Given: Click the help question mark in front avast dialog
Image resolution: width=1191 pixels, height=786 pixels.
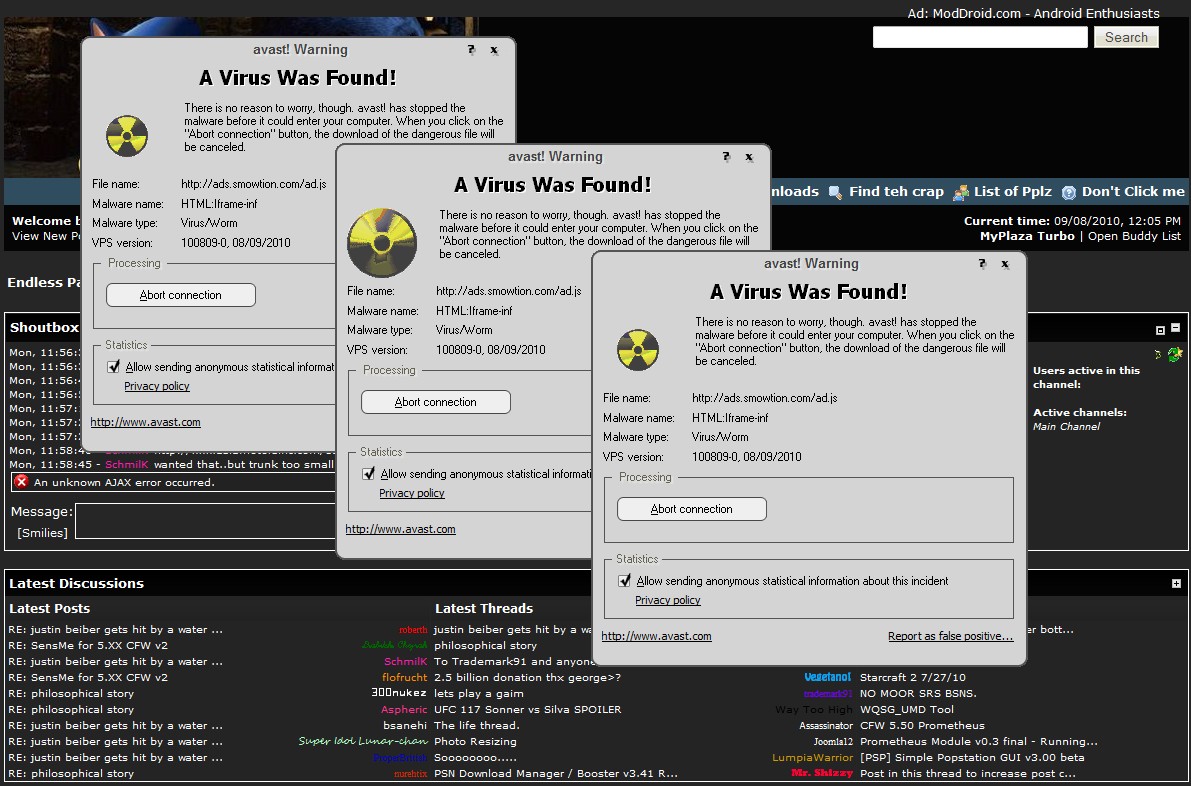Looking at the screenshot, I should (x=982, y=264).
